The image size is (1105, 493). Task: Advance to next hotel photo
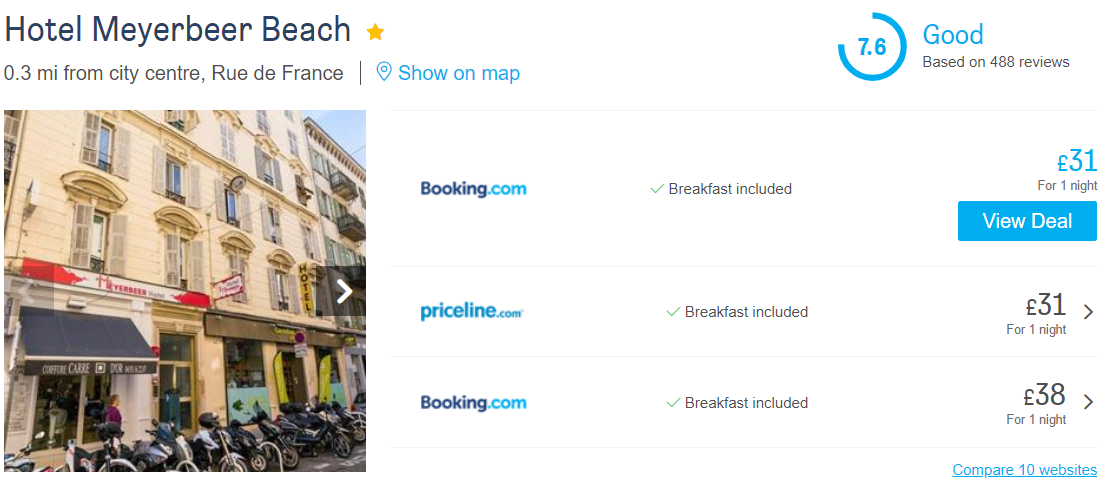pyautogui.click(x=344, y=291)
